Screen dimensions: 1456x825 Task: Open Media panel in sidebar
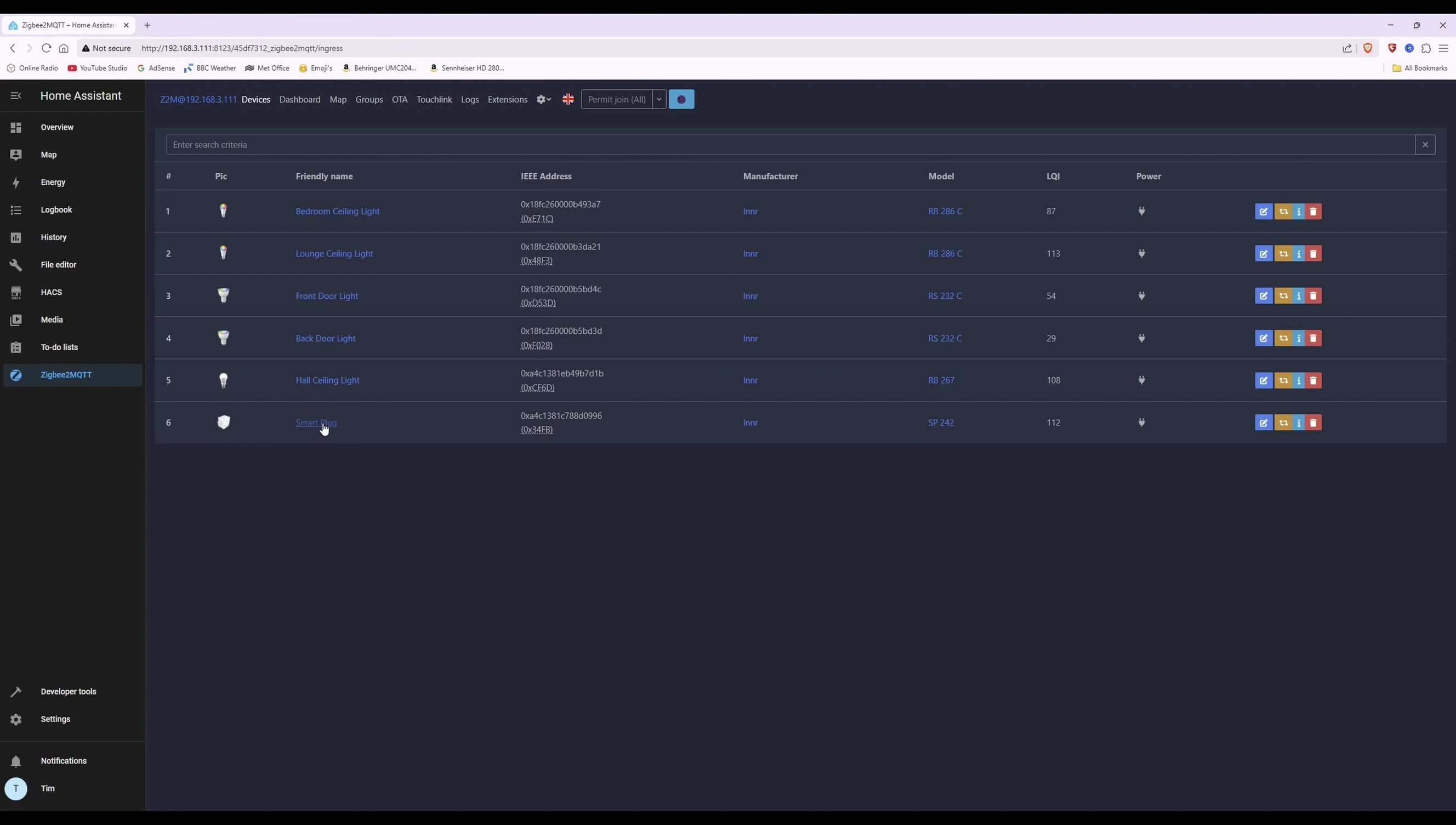[72, 320]
